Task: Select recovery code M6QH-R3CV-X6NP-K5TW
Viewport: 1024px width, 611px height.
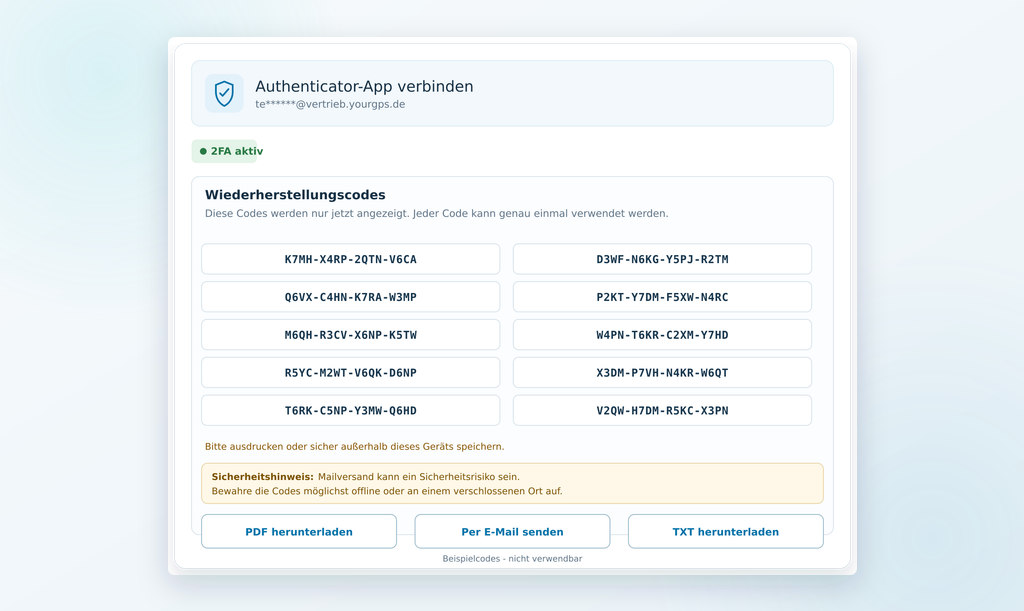Action: pyautogui.click(x=351, y=335)
